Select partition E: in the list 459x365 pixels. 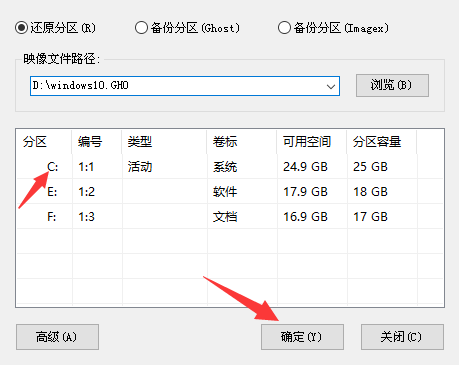click(x=52, y=192)
